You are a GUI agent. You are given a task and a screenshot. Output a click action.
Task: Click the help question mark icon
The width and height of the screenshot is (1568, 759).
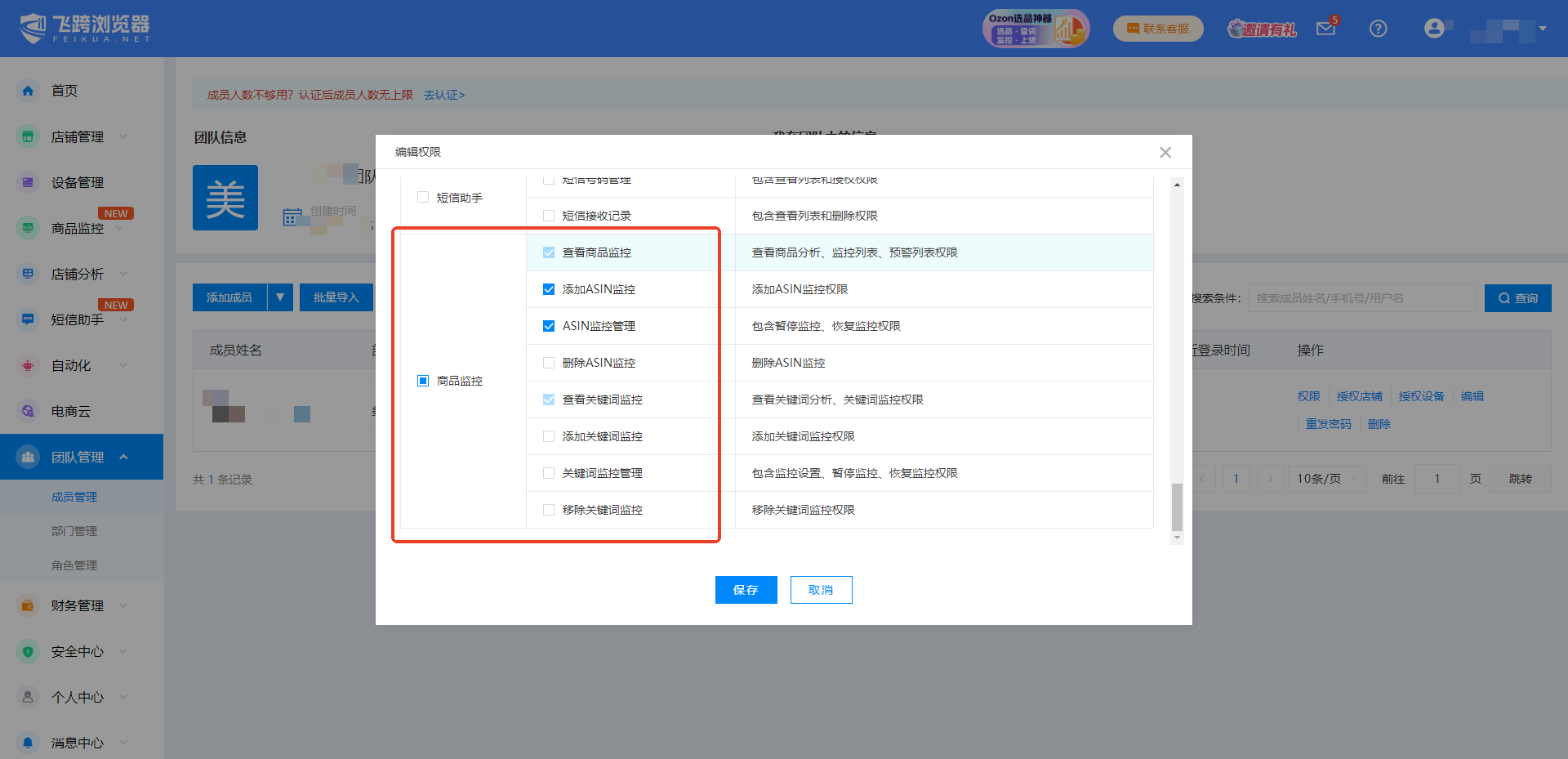1379,28
